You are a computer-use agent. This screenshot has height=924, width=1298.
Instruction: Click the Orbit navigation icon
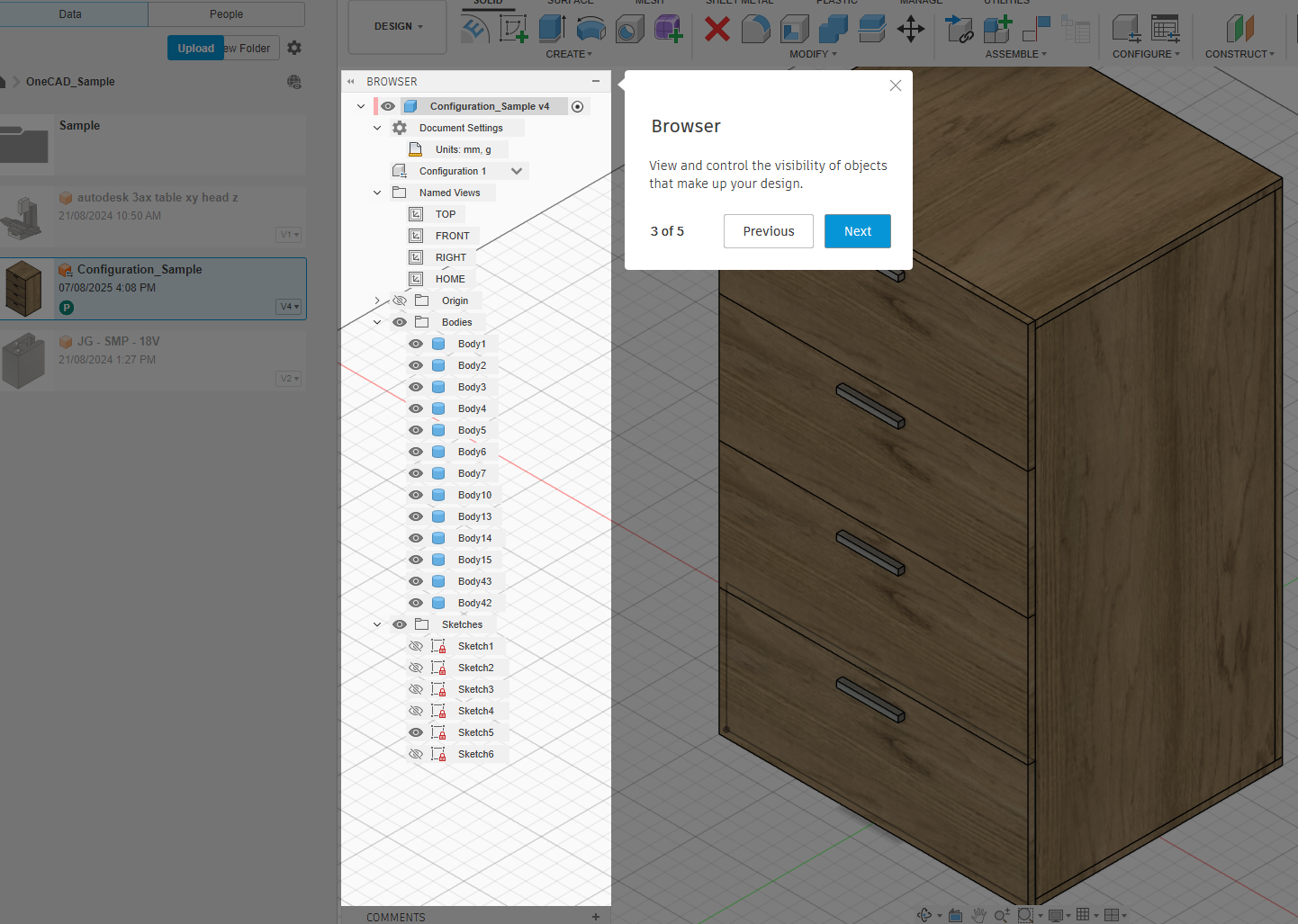pos(924,915)
